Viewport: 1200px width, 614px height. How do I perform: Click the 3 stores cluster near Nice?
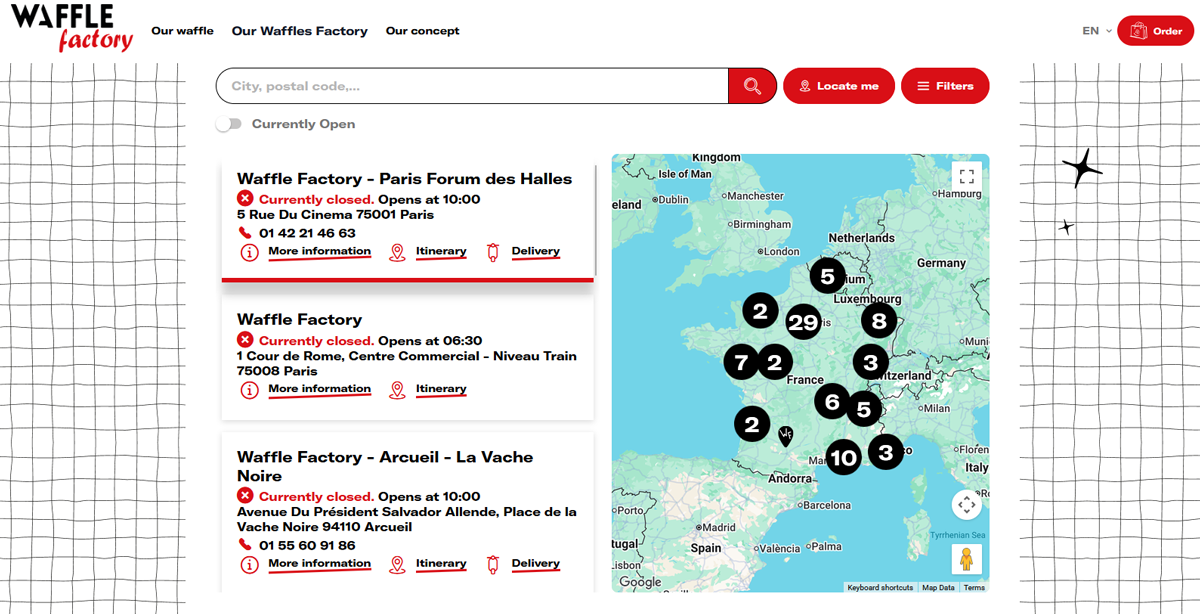[x=886, y=452]
